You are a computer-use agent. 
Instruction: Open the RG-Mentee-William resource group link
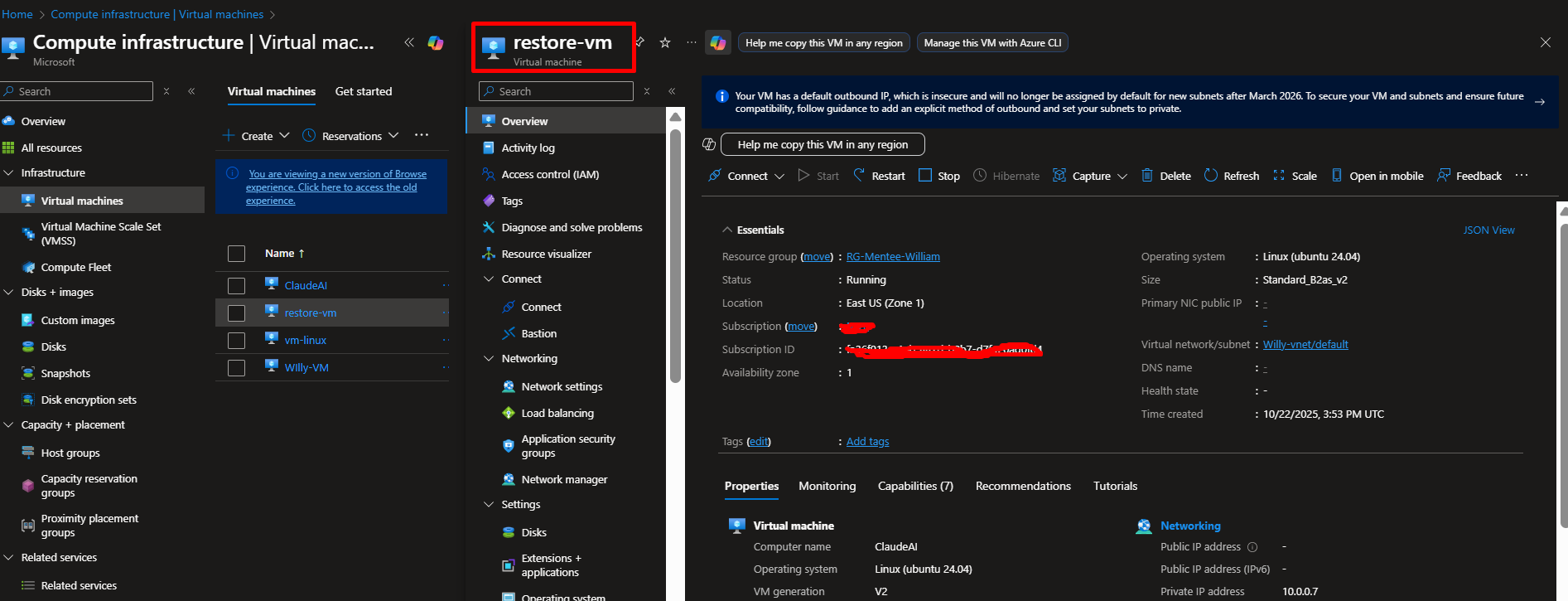(893, 257)
